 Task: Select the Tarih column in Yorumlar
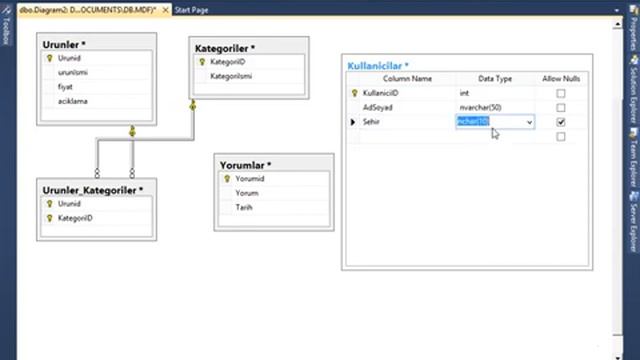[244, 207]
